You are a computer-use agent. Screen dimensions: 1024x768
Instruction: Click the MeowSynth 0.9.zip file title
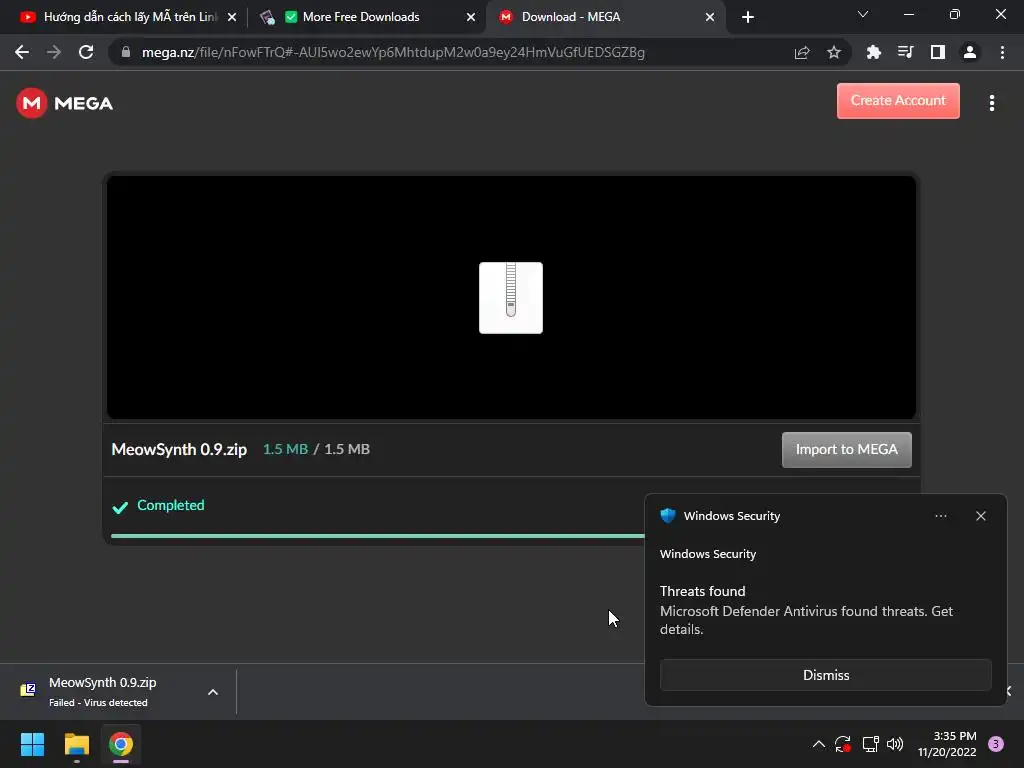[179, 449]
